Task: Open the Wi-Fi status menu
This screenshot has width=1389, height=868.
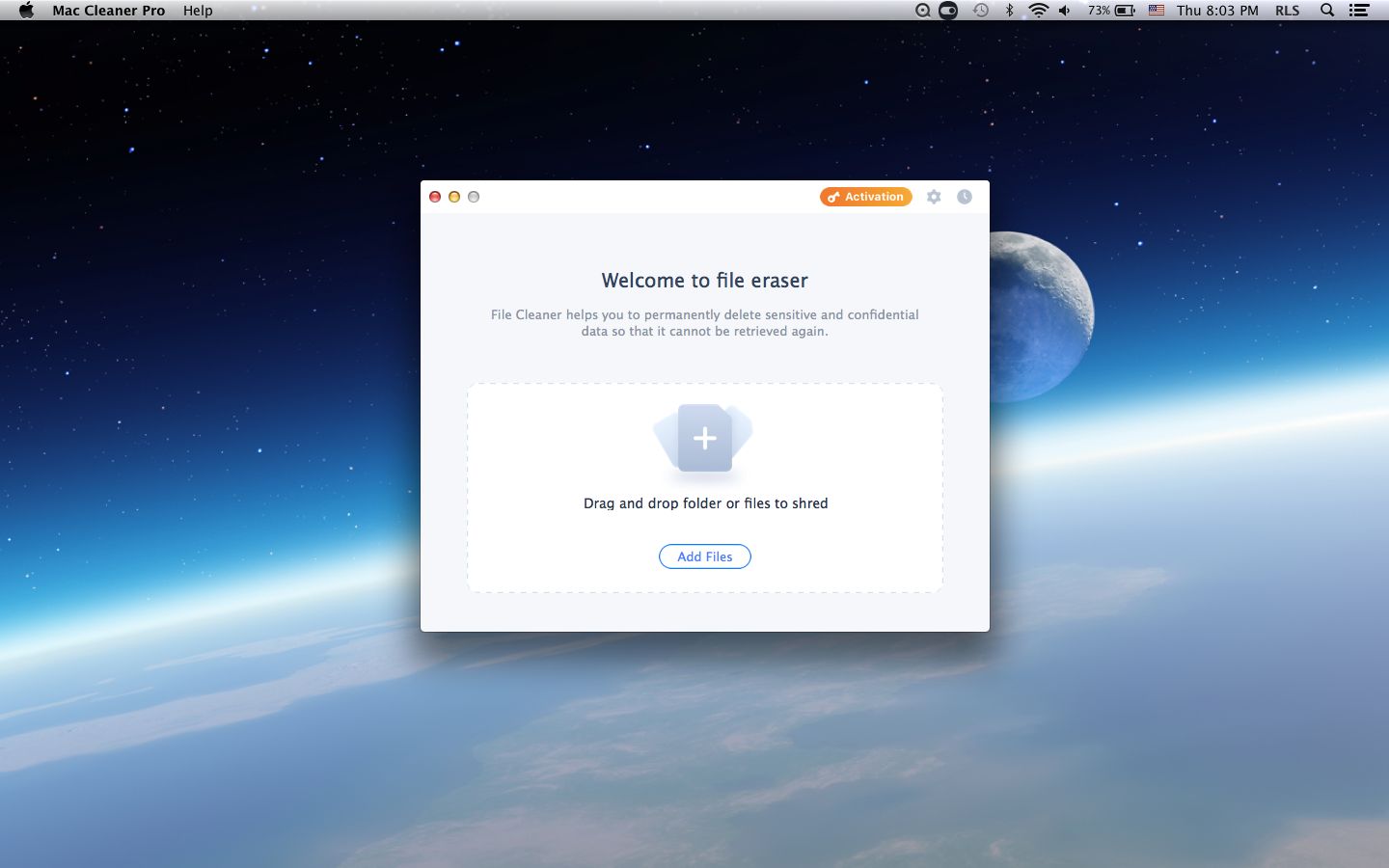Action: pos(1039,11)
